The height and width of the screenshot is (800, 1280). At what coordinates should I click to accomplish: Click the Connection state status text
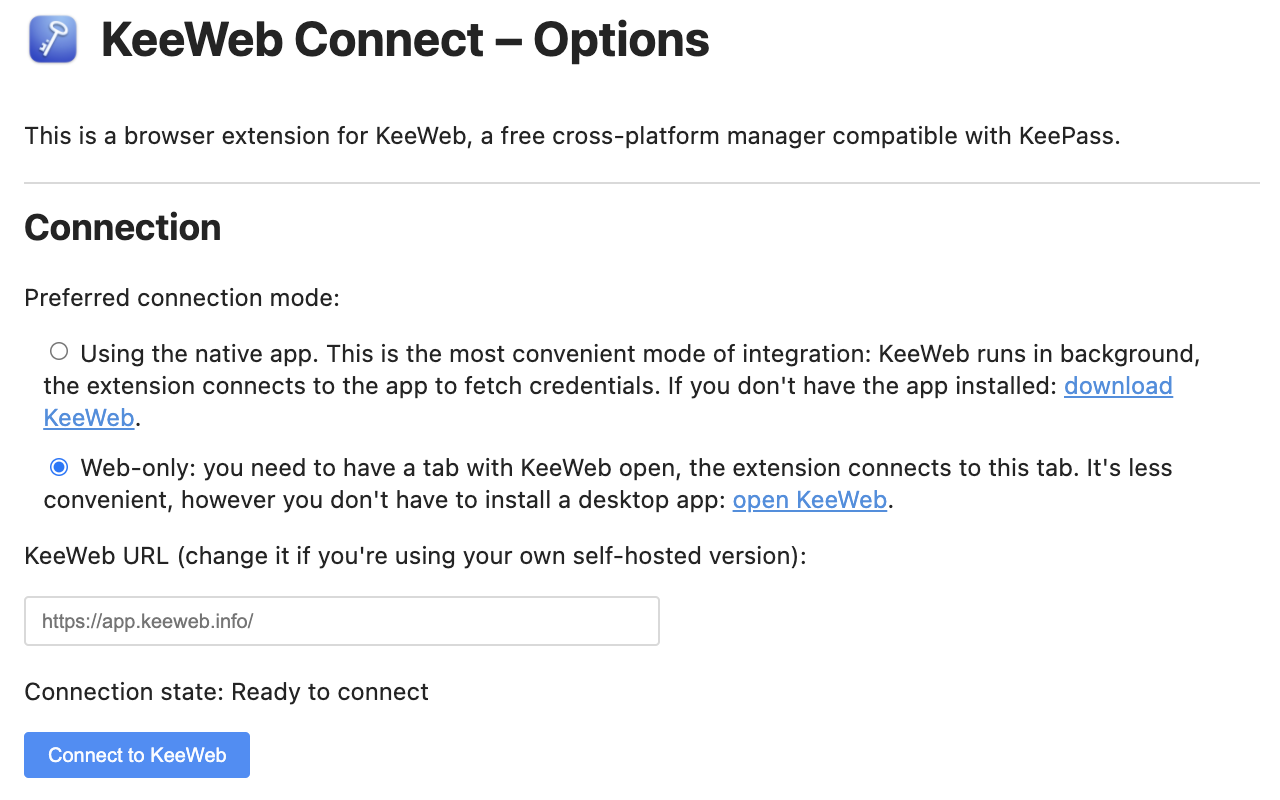(225, 691)
